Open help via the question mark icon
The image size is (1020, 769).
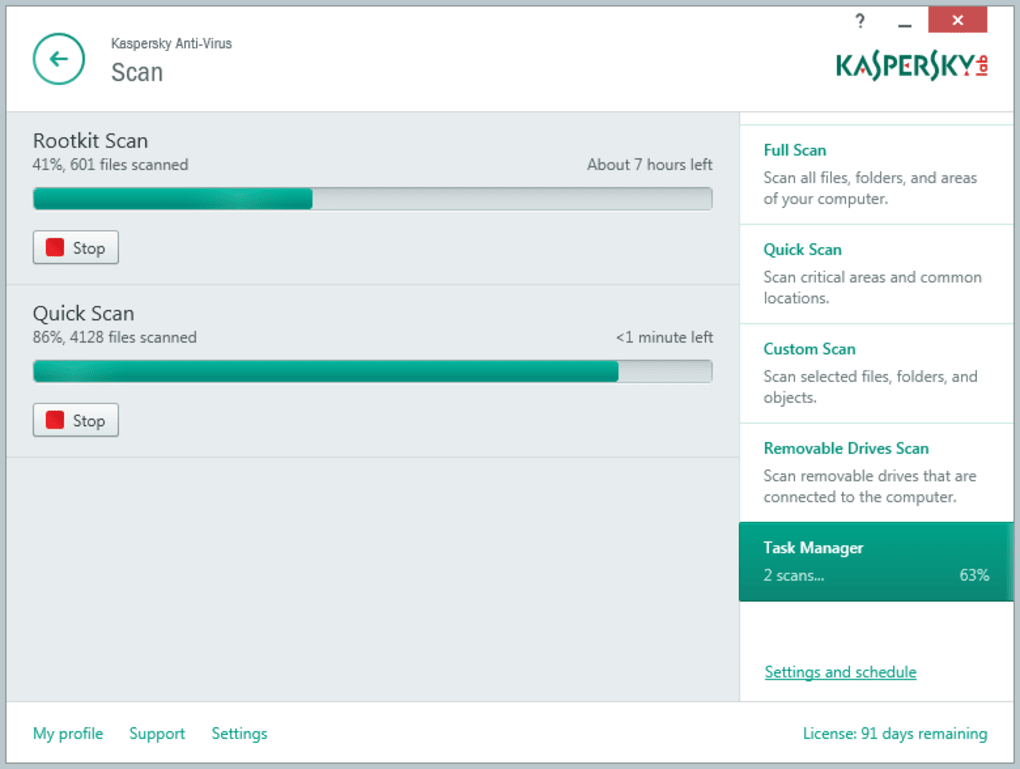859,21
